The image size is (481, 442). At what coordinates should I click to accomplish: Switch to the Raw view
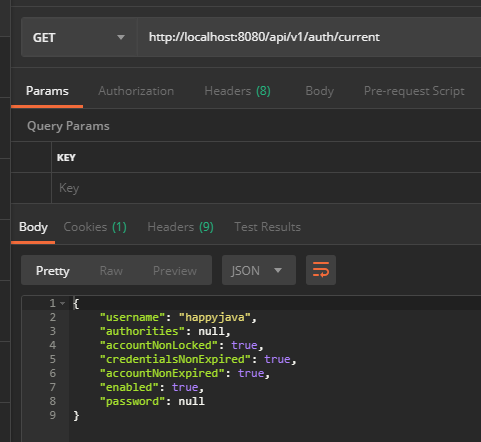pos(111,271)
